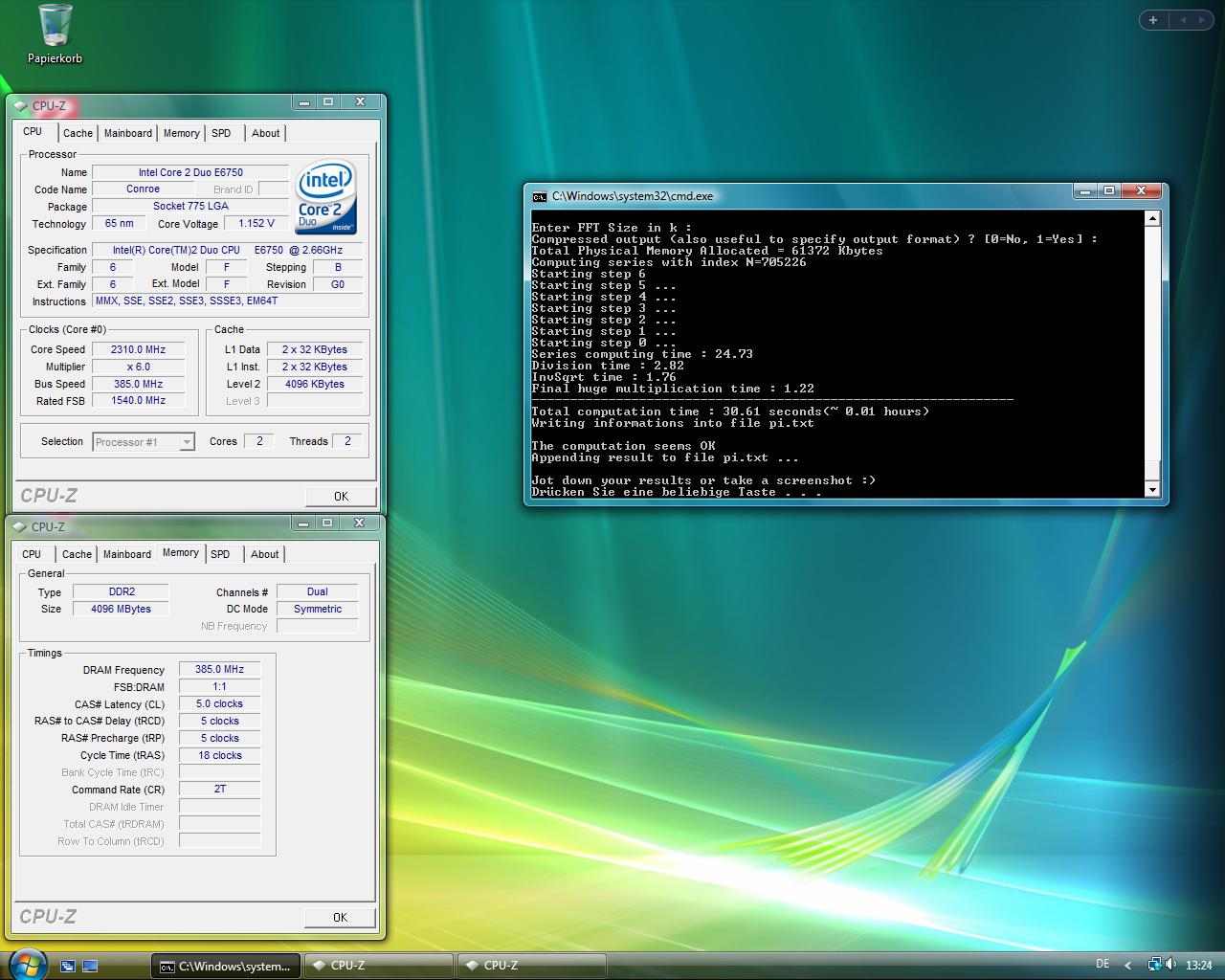Click the Code Name value Conroe
This screenshot has height=980, width=1225.
click(143, 189)
